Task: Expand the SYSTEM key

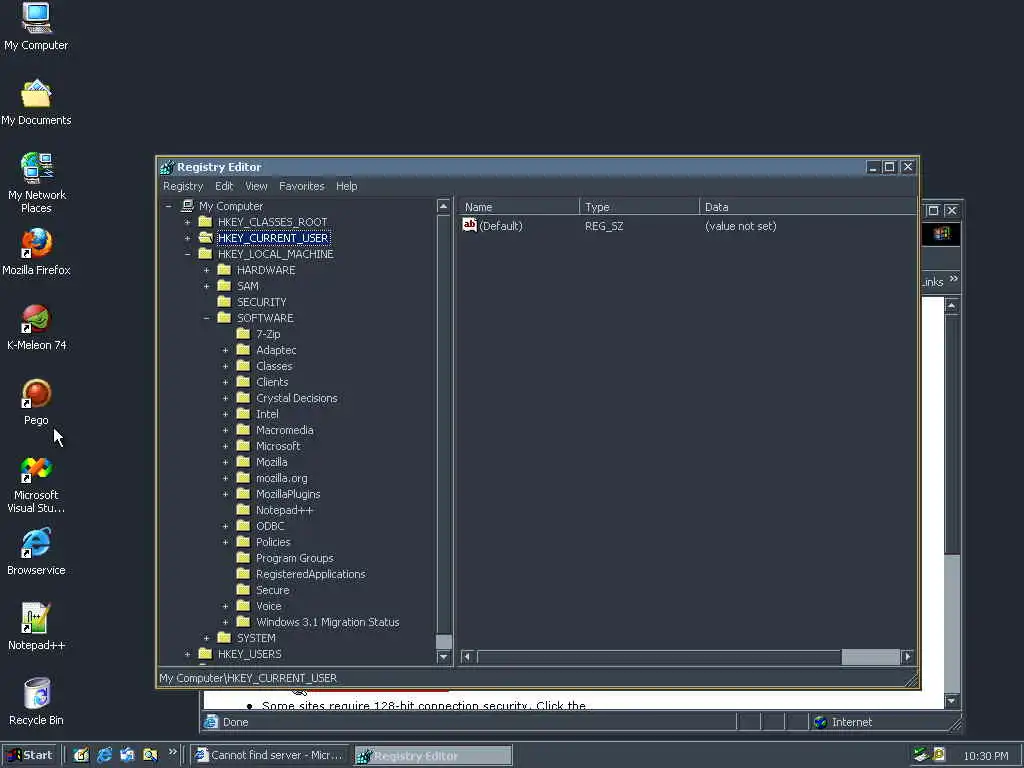Action: coord(206,638)
